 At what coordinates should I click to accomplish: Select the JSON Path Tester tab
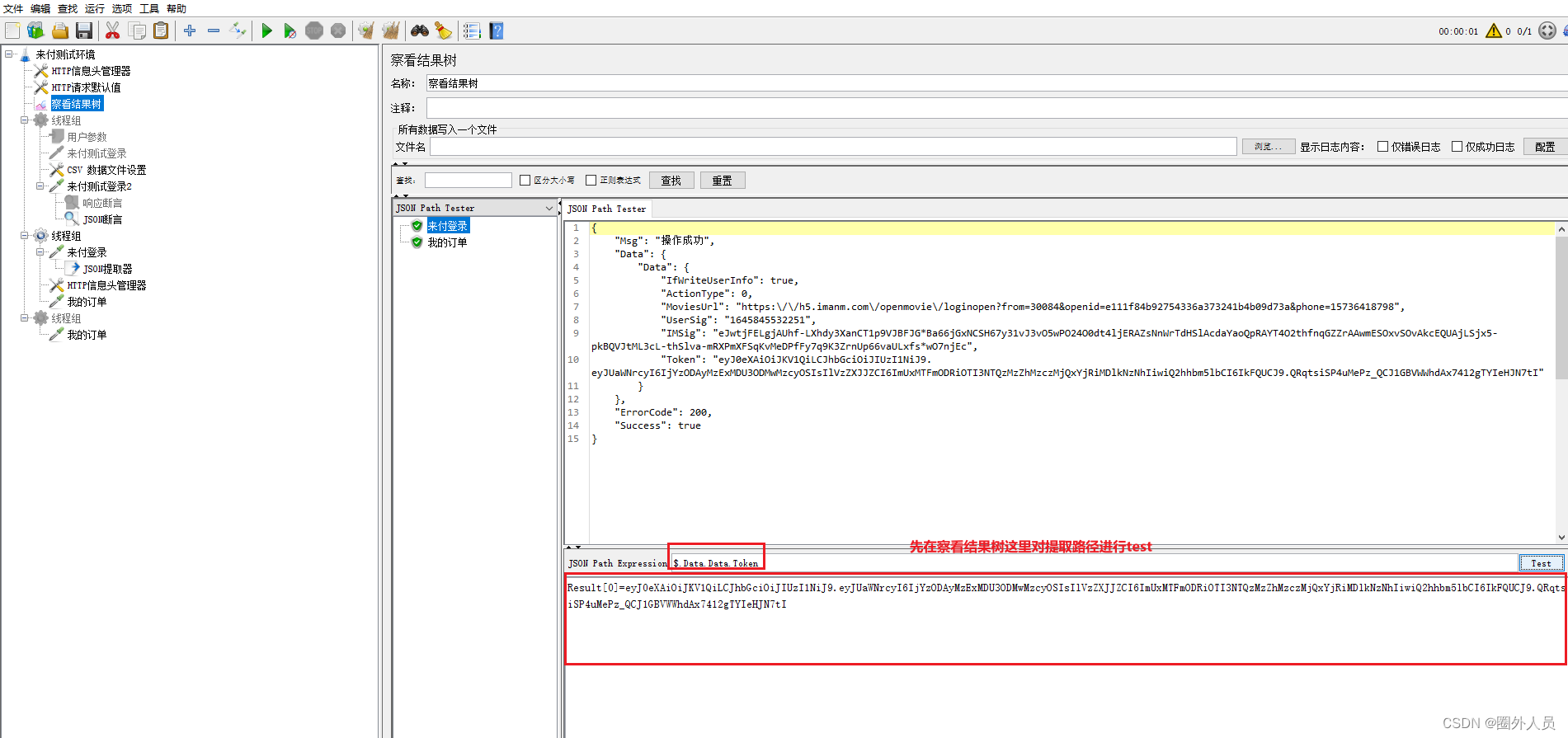tap(607, 209)
